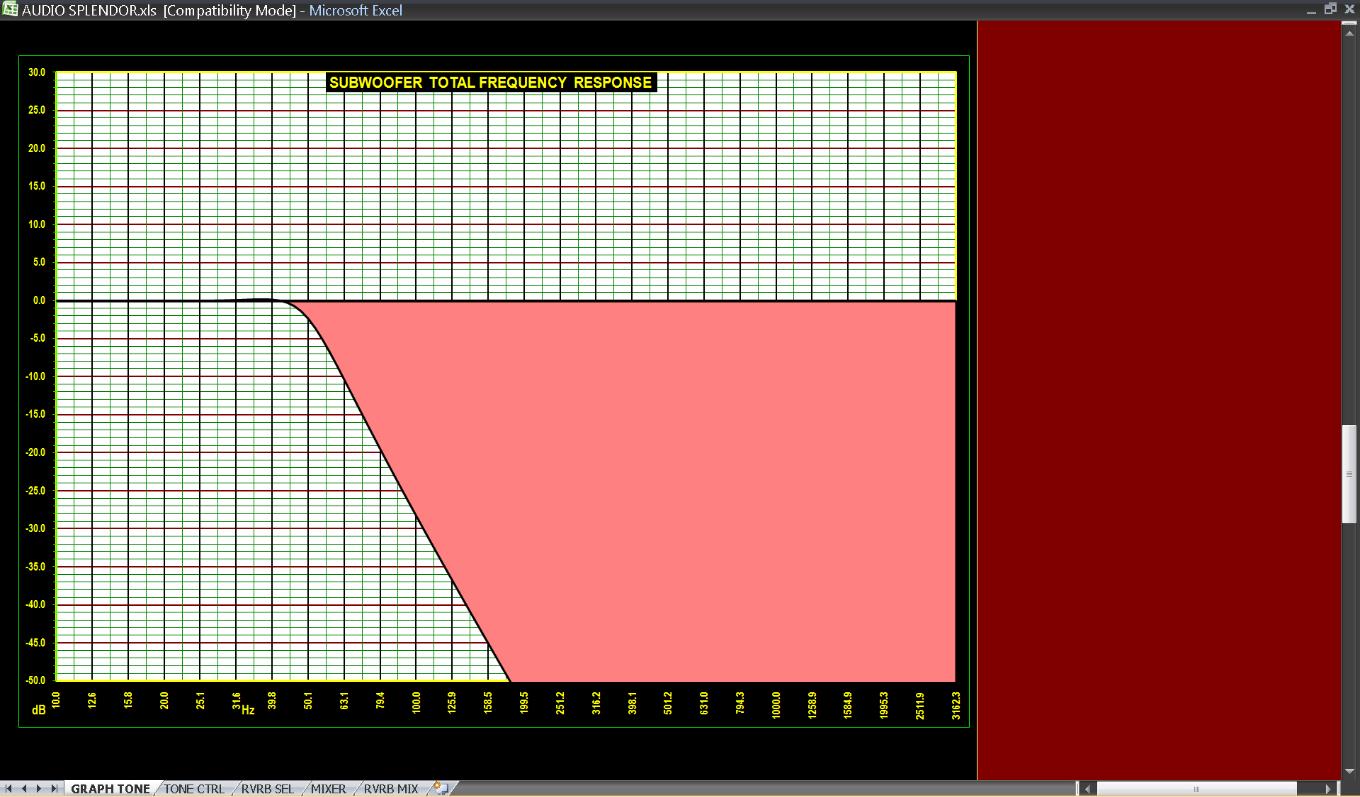The width and height of the screenshot is (1360, 797).
Task: Restore down the Excel window
Action: (x=1330, y=9)
